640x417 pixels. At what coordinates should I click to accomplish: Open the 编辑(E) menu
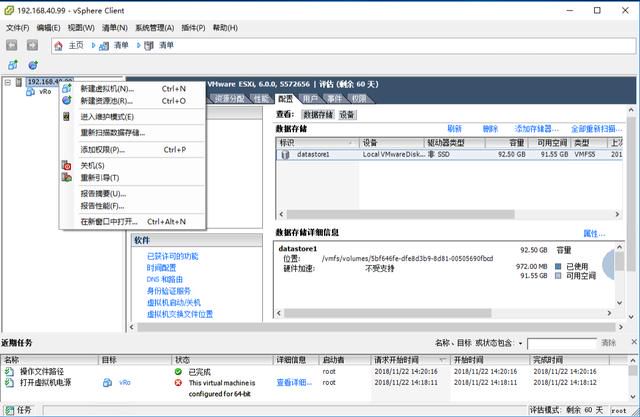pos(48,28)
